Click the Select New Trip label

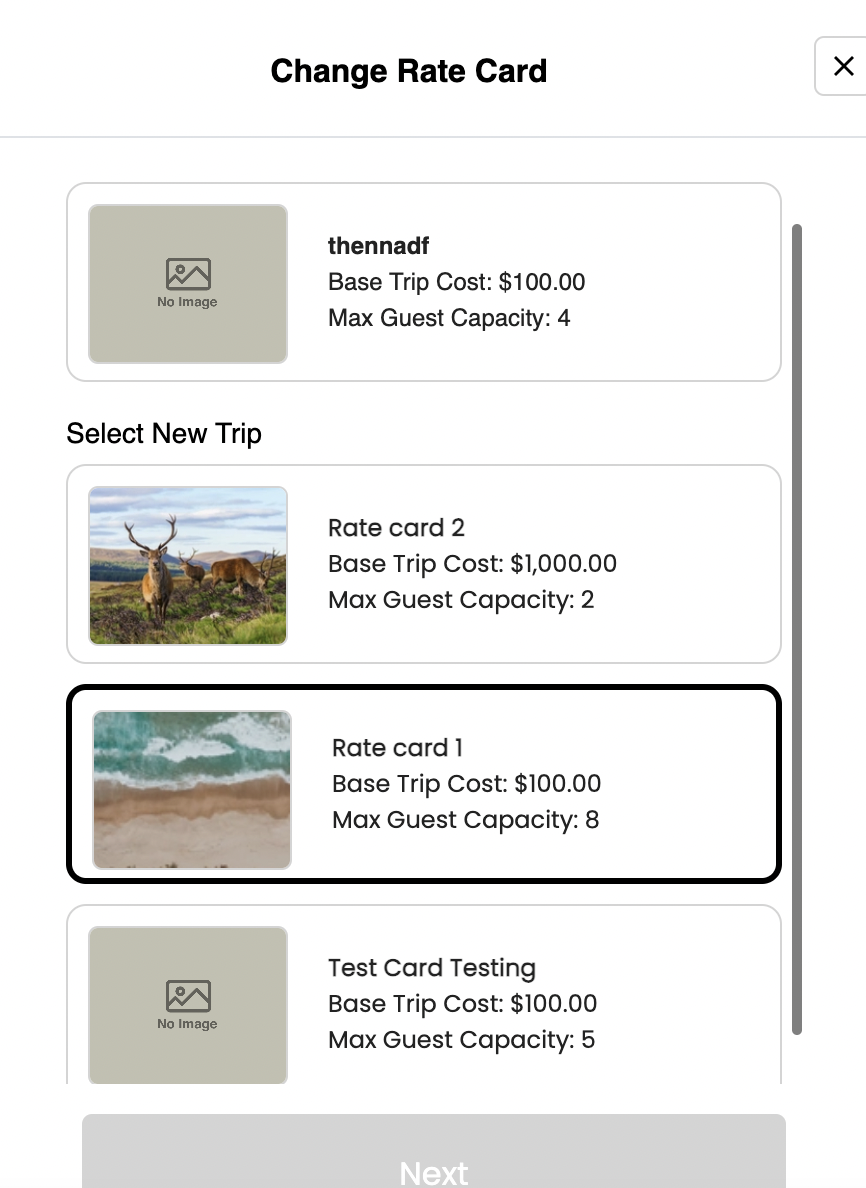[x=164, y=433]
